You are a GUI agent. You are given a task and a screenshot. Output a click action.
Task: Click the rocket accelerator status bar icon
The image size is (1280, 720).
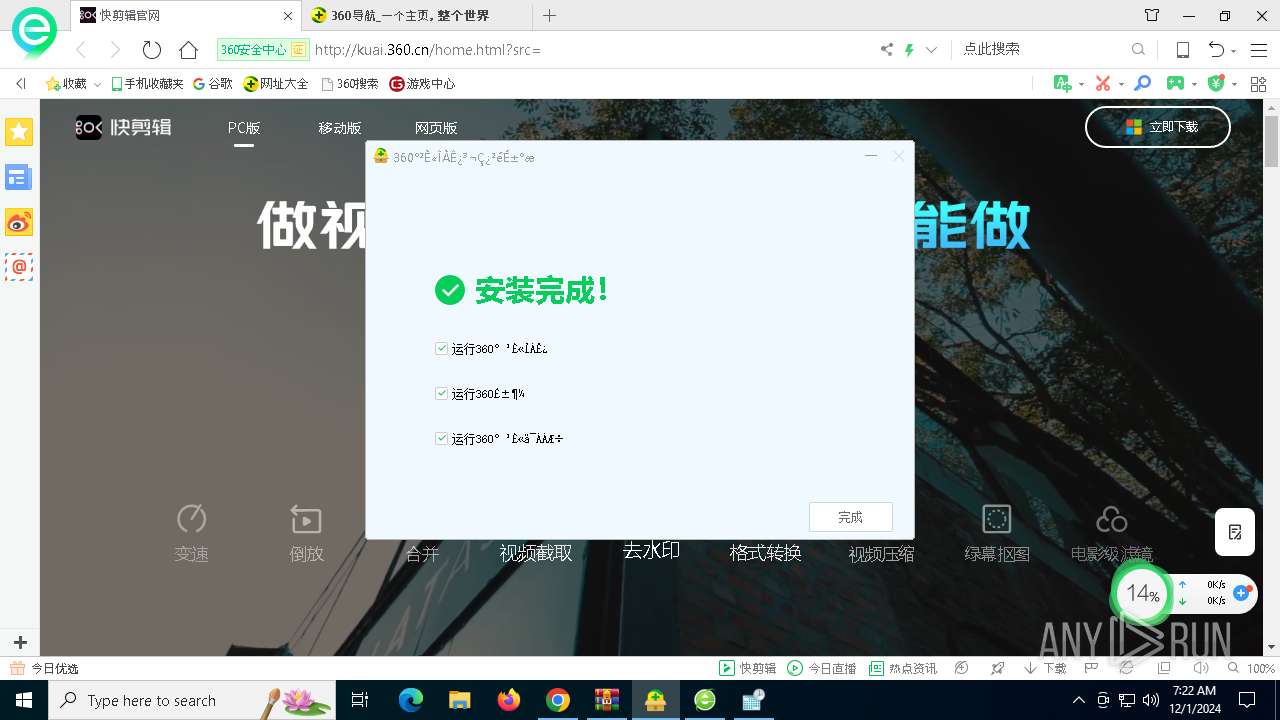[x=997, y=668]
